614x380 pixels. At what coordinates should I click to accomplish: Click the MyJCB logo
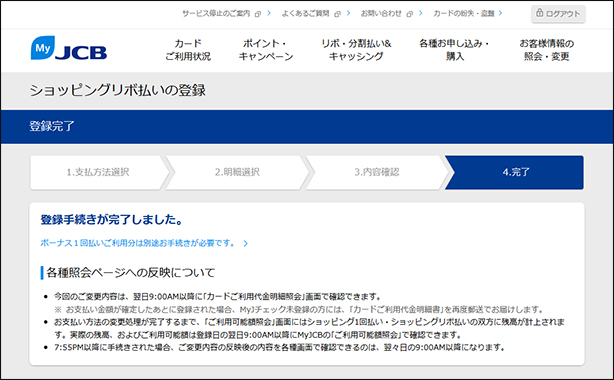click(x=69, y=48)
